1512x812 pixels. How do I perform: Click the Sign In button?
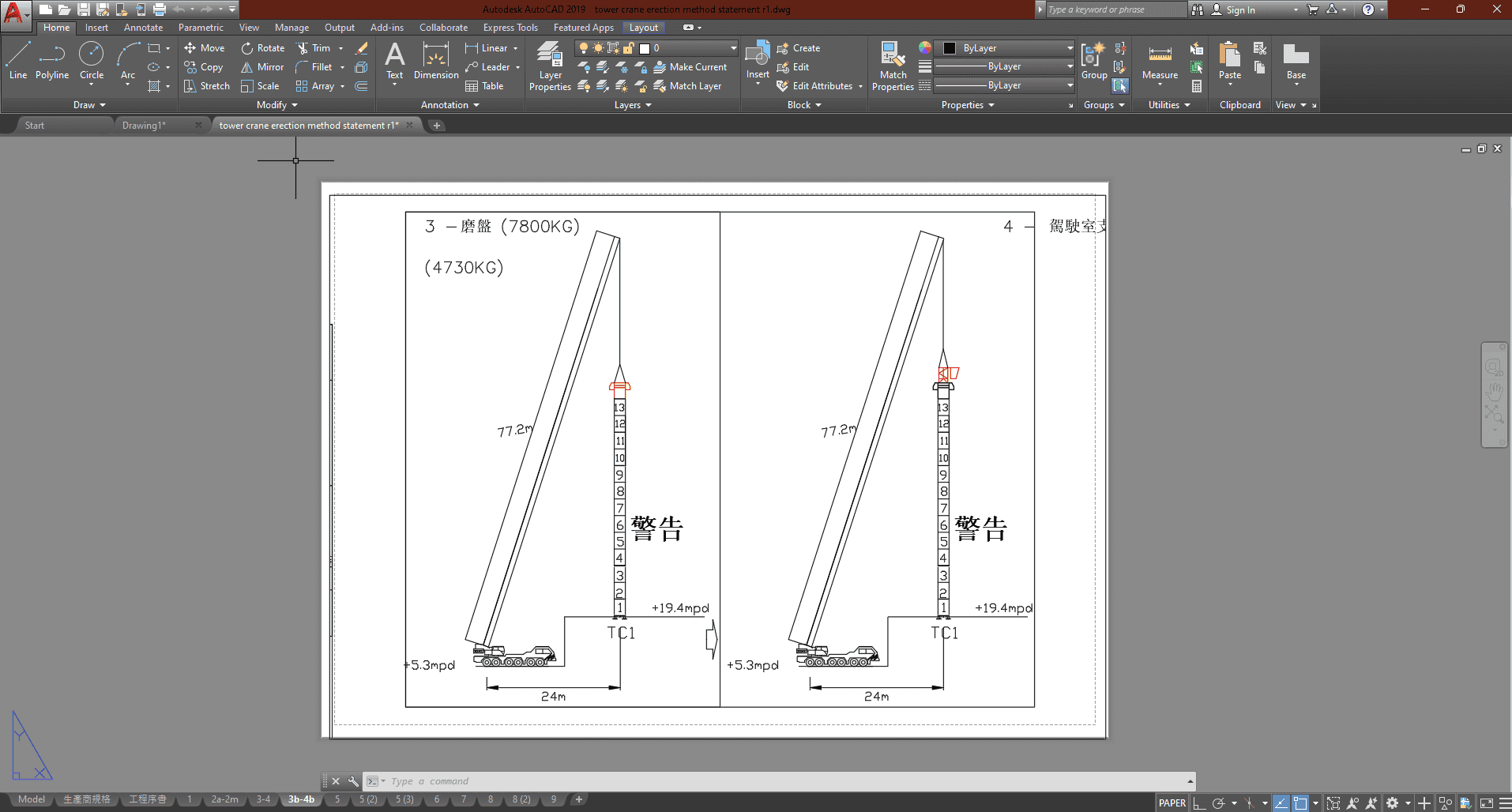[x=1239, y=9]
